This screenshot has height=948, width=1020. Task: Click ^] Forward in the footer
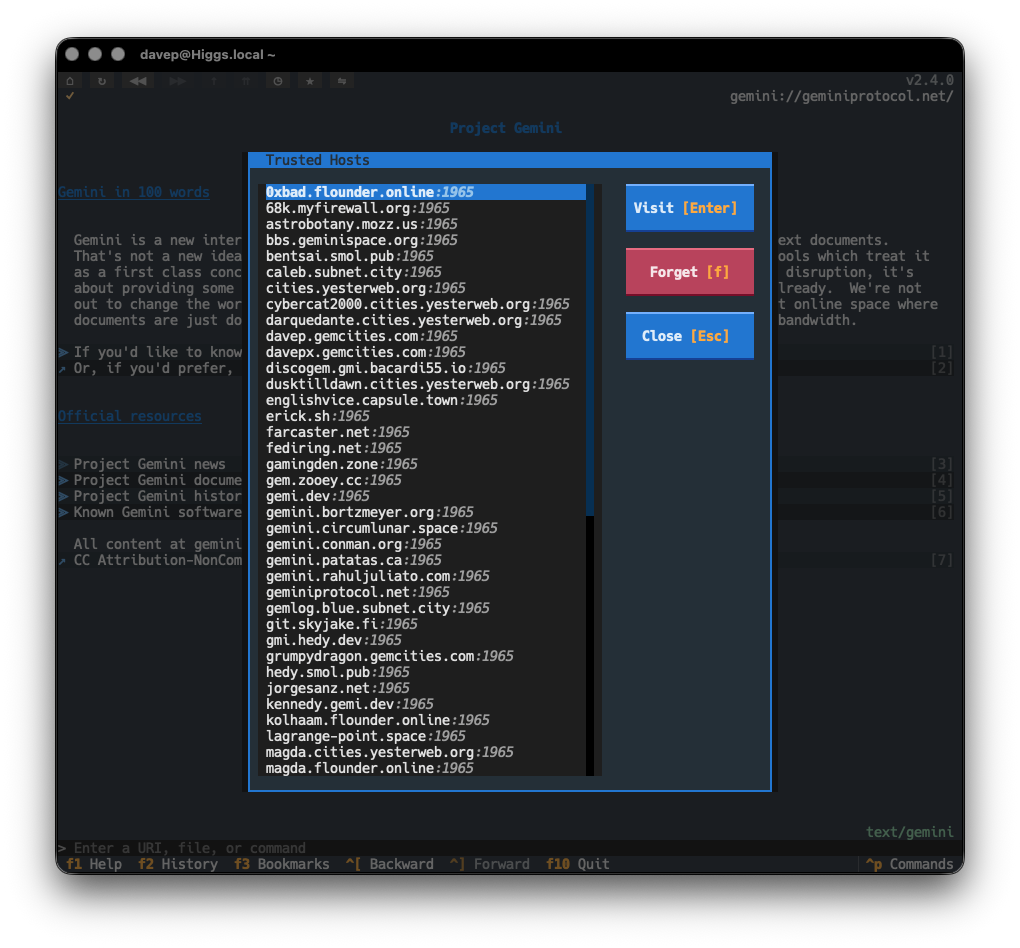490,864
